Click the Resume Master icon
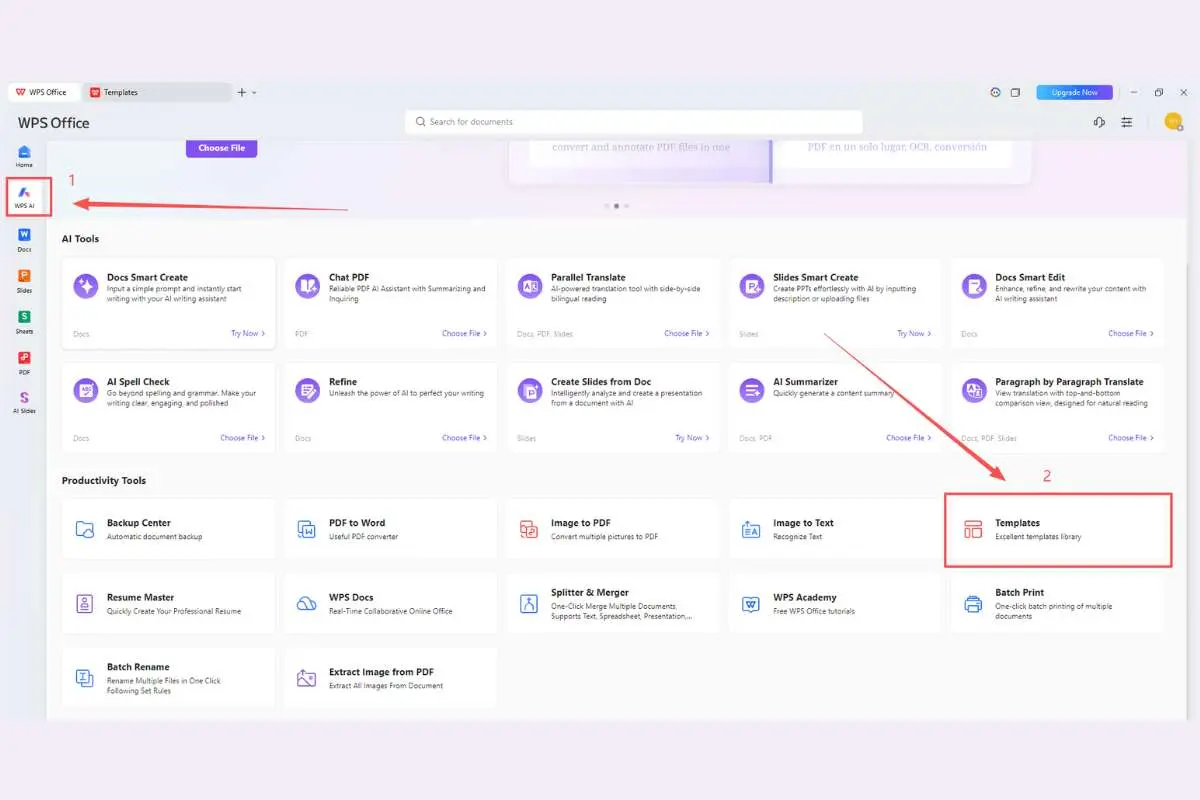The width and height of the screenshot is (1200, 800). coord(86,603)
